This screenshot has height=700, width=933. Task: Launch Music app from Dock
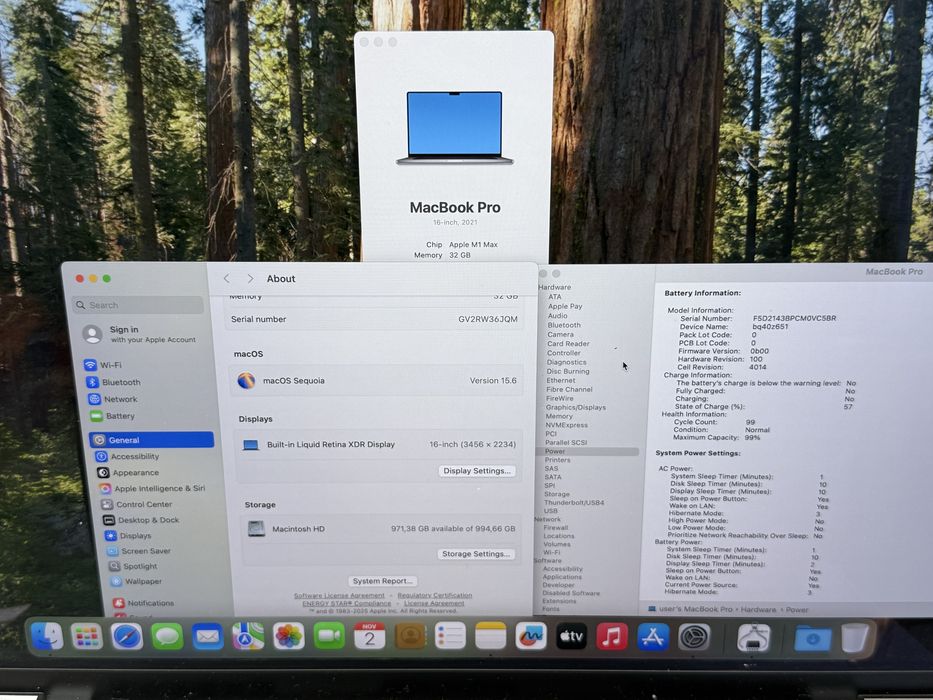(x=612, y=637)
